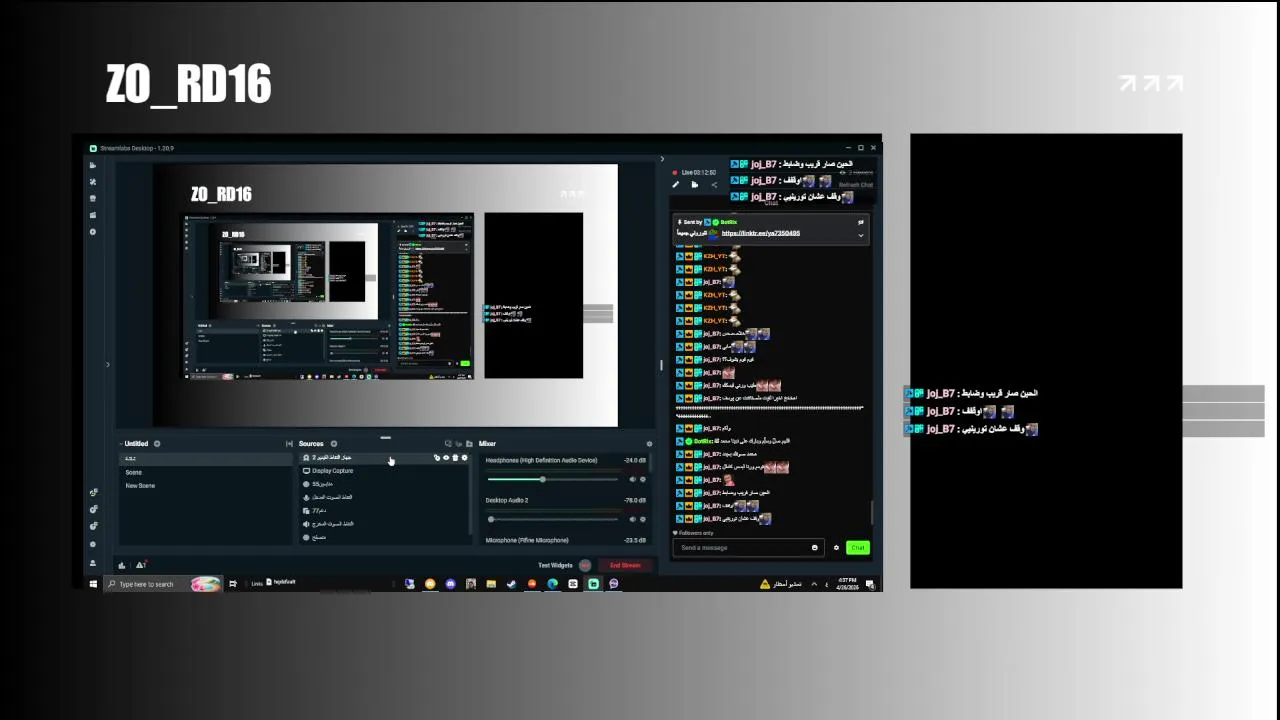Viewport: 1280px width, 720px height.
Task: Open the Headphones audio settings gear
Action: (642, 479)
